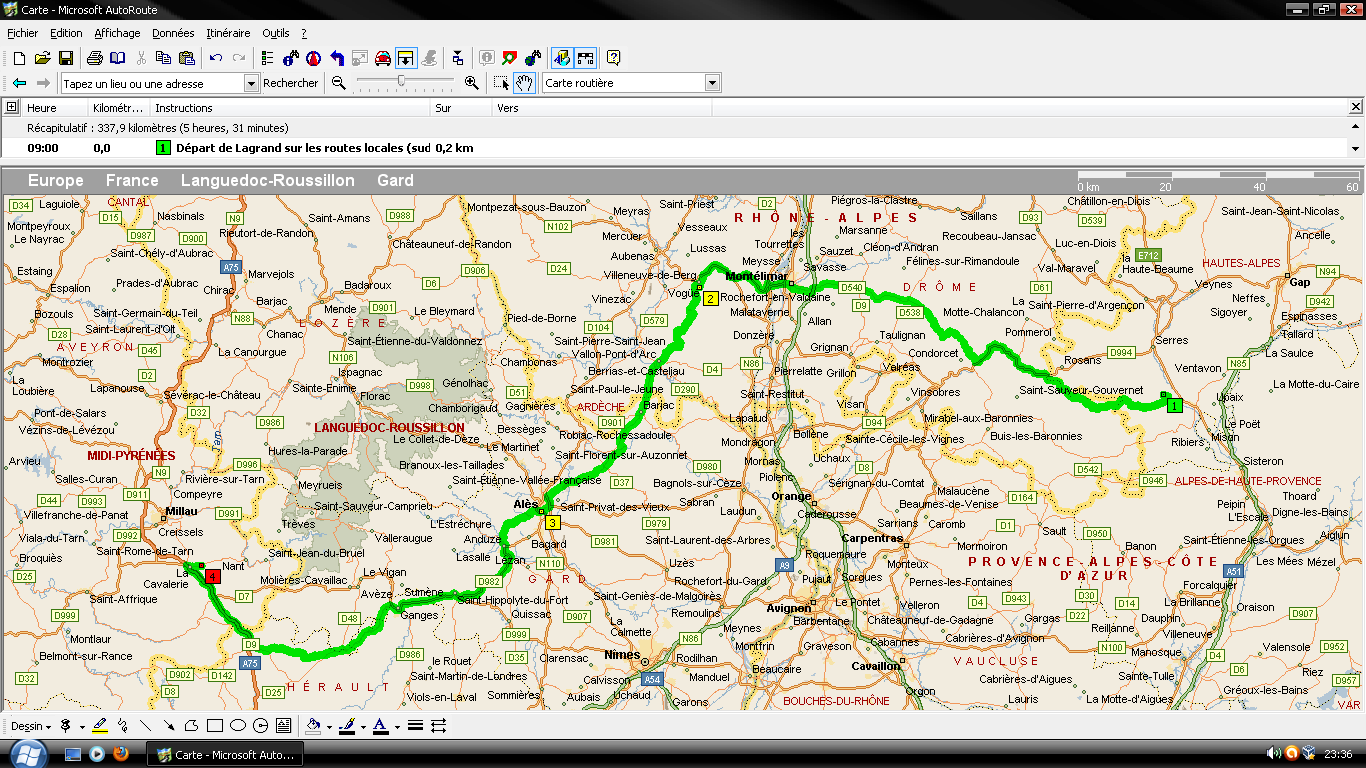The height and width of the screenshot is (768, 1366).
Task: Open the Carte routière map style dropdown
Action: (712, 83)
